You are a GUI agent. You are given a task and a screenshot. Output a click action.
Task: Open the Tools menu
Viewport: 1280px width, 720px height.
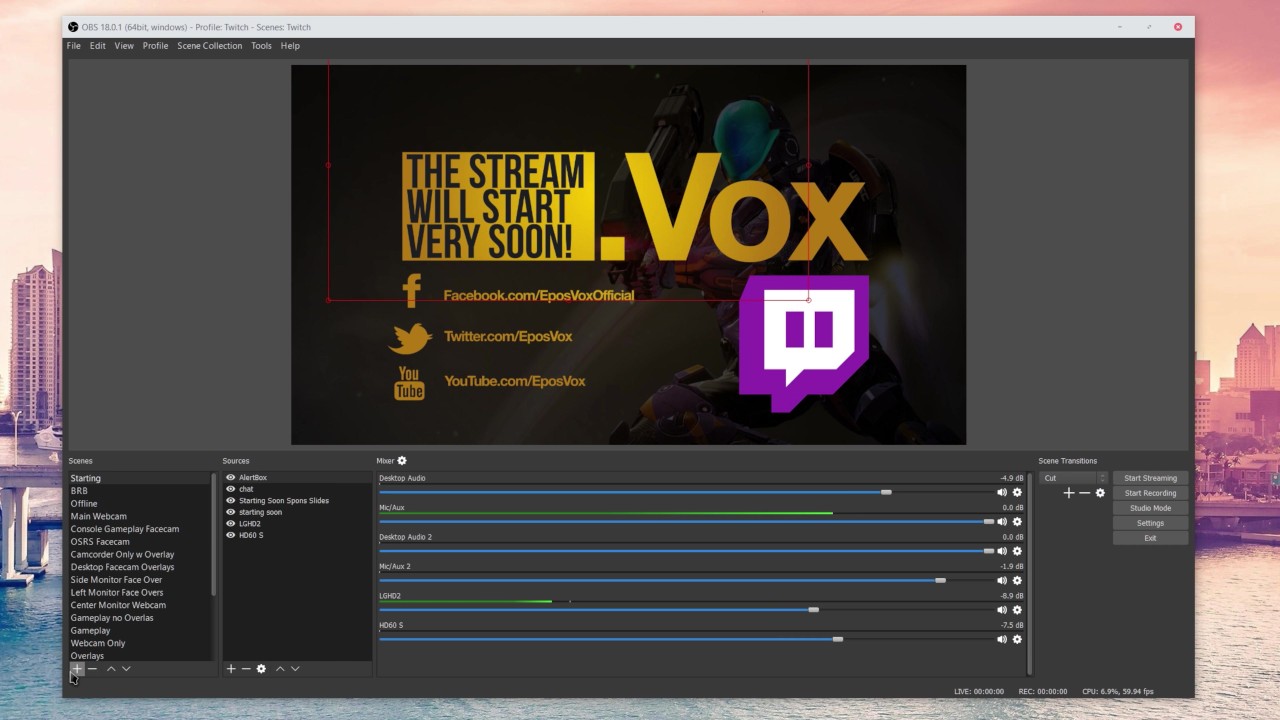[x=261, y=46]
